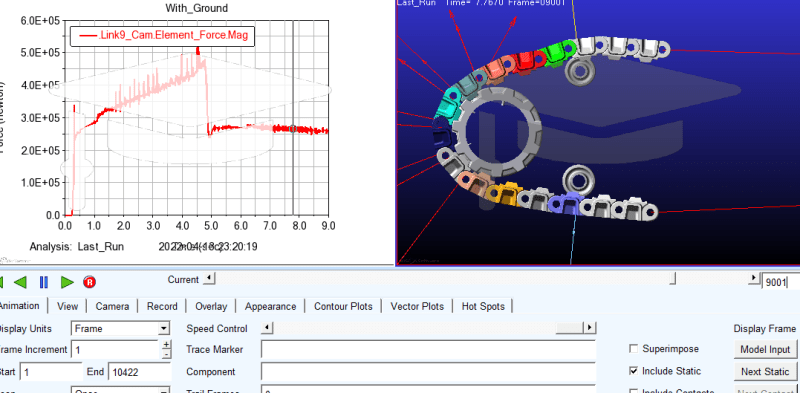This screenshot has width=800, height=393.
Task: Click Speed Control left arrow
Action: coord(267,328)
